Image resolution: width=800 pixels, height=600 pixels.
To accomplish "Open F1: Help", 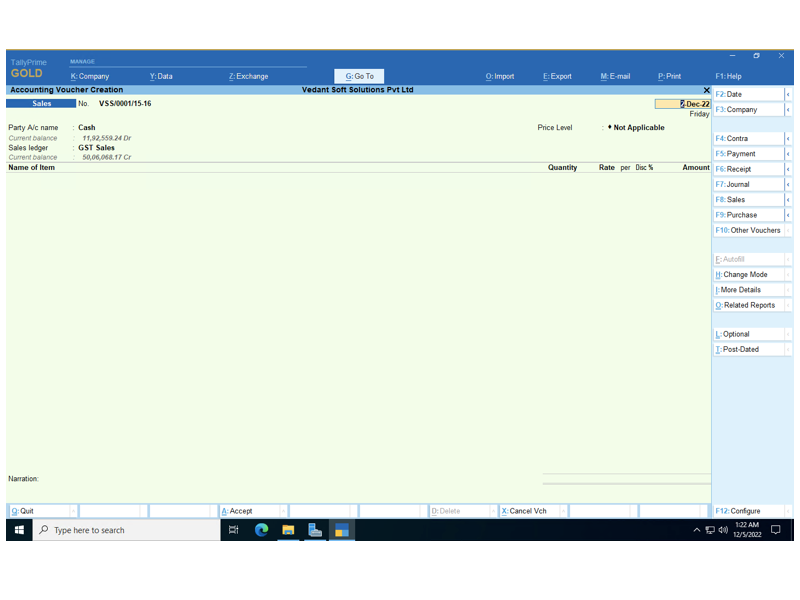I will pos(729,77).
